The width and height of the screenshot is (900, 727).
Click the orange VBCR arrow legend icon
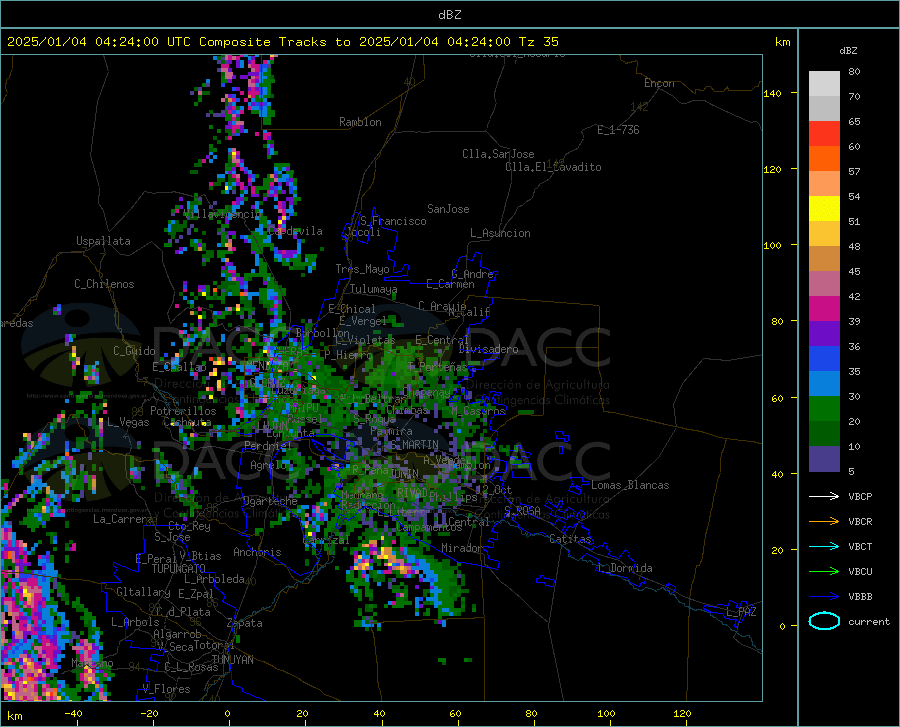tap(824, 522)
